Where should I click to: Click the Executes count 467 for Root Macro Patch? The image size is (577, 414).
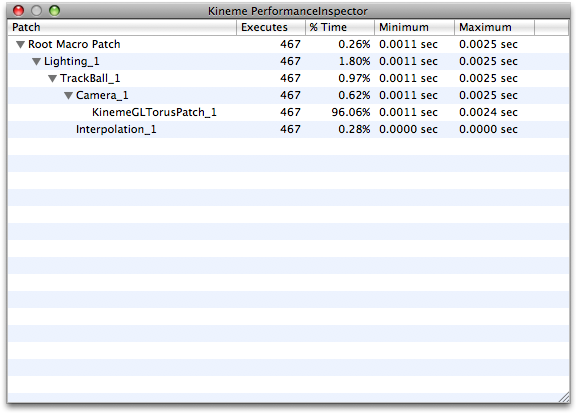point(290,44)
